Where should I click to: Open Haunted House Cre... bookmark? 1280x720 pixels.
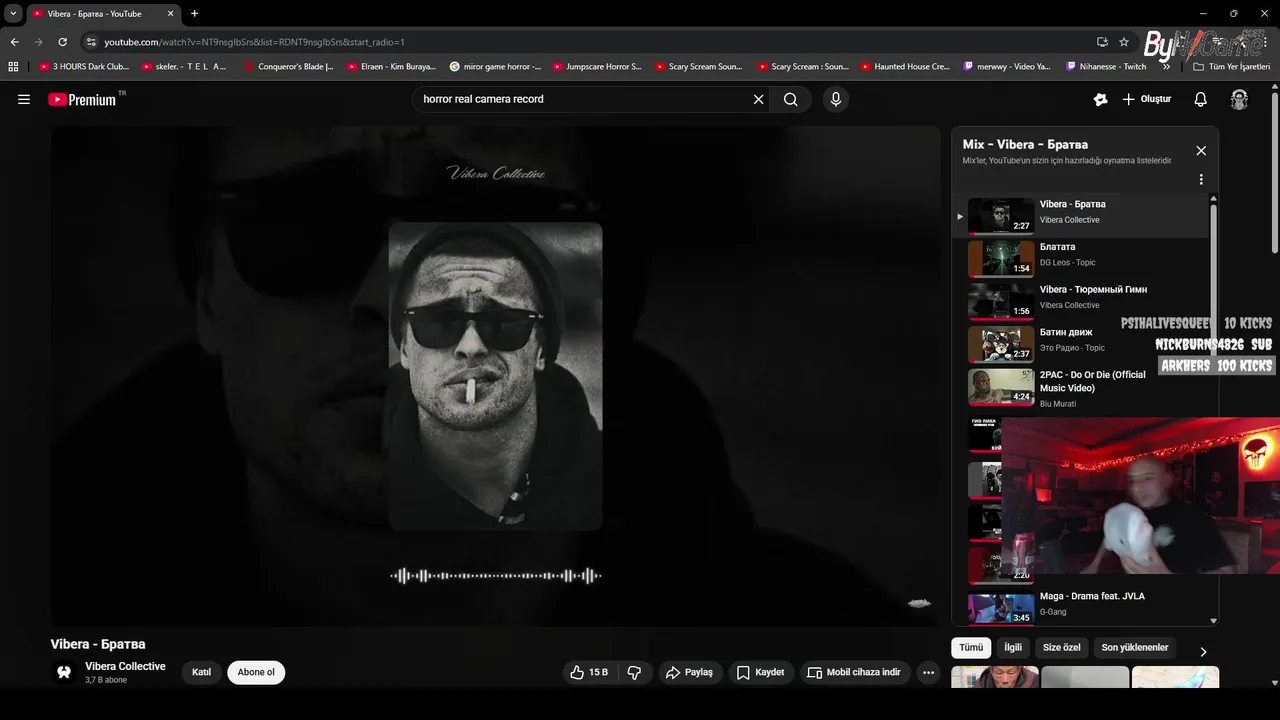coord(904,67)
